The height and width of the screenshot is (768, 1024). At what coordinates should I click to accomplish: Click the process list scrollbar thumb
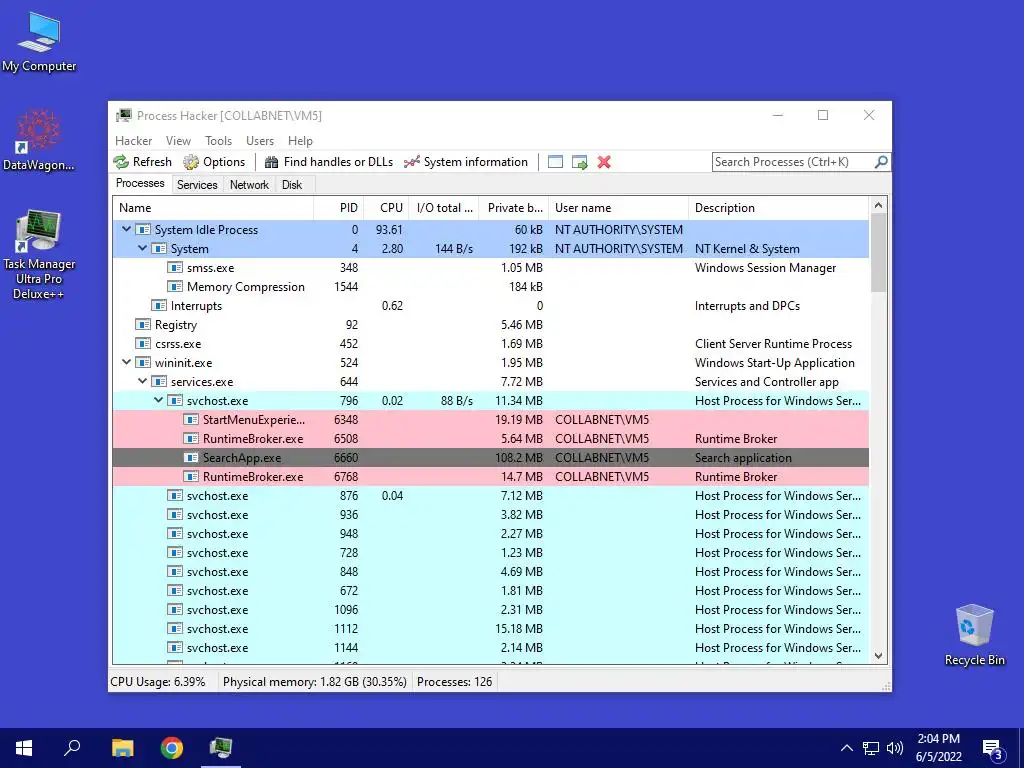point(878,253)
